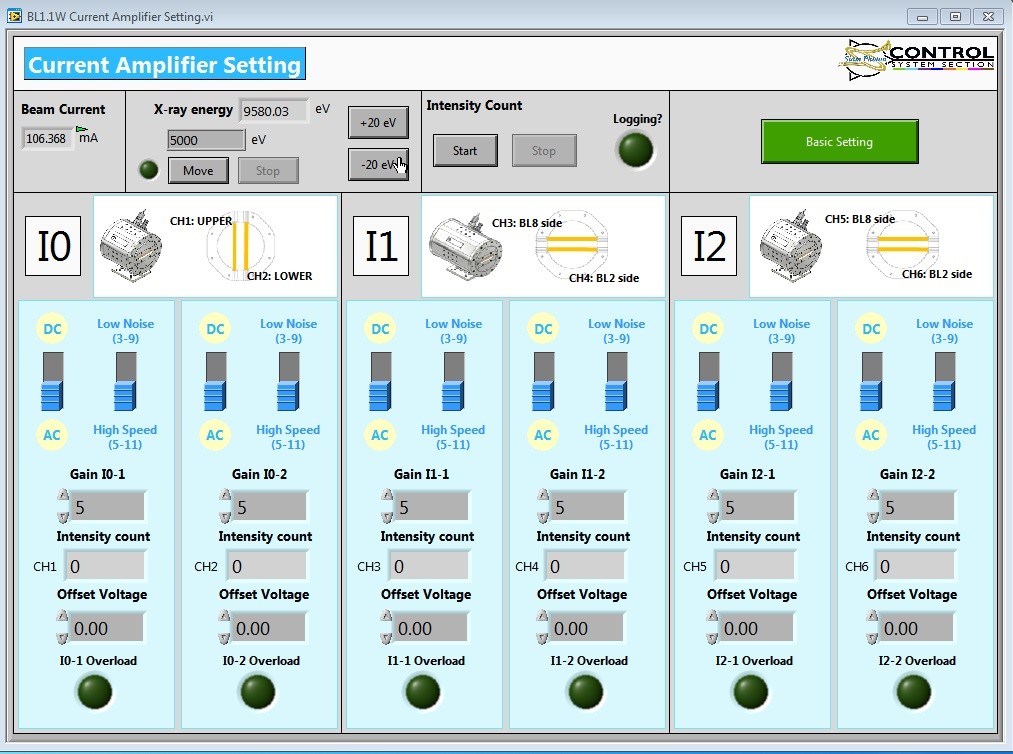Increment Gain I0-1 with up arrow

(63, 496)
